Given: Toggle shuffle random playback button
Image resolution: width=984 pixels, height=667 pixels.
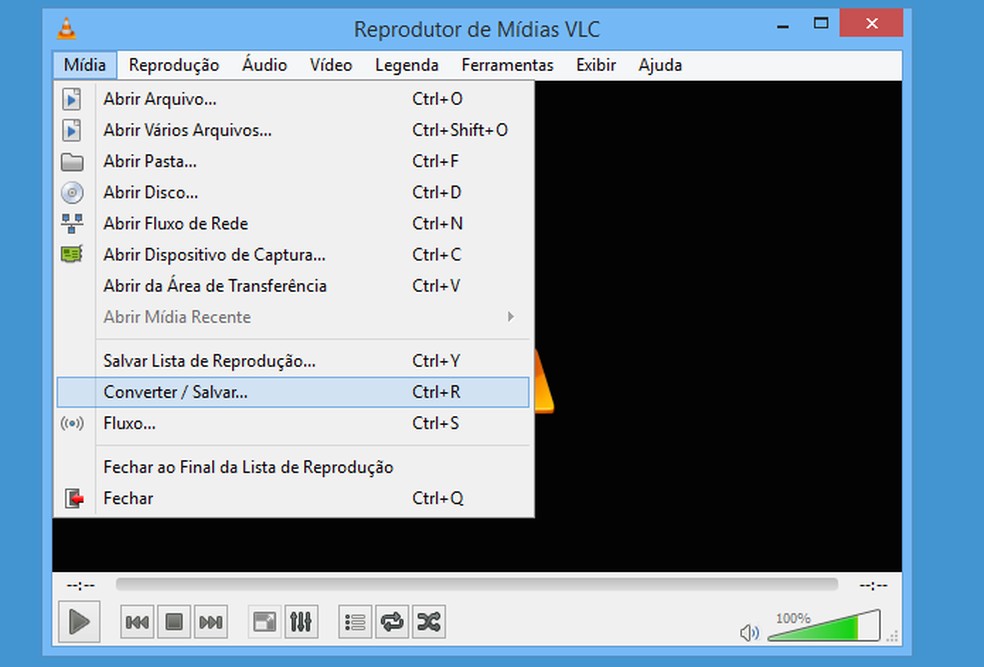Looking at the screenshot, I should (429, 622).
